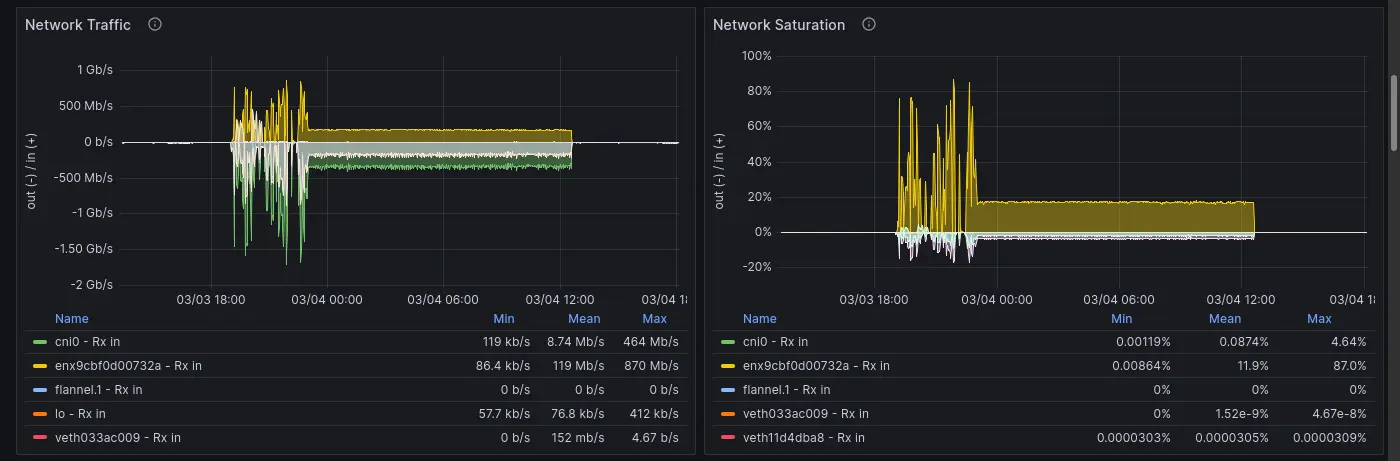Viewport: 1400px width, 461px height.
Task: Toggle veth033ac009 - Rx in series in Network Traffic
Action: coord(118,438)
